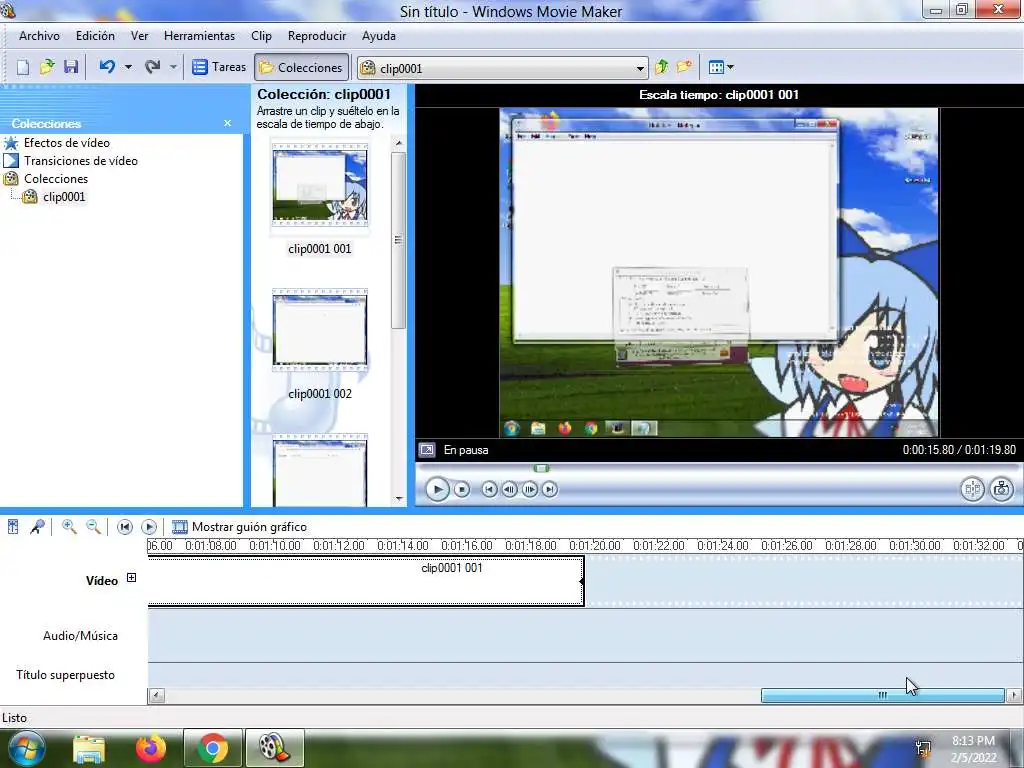Open a project using the folder icon

[x=47, y=67]
